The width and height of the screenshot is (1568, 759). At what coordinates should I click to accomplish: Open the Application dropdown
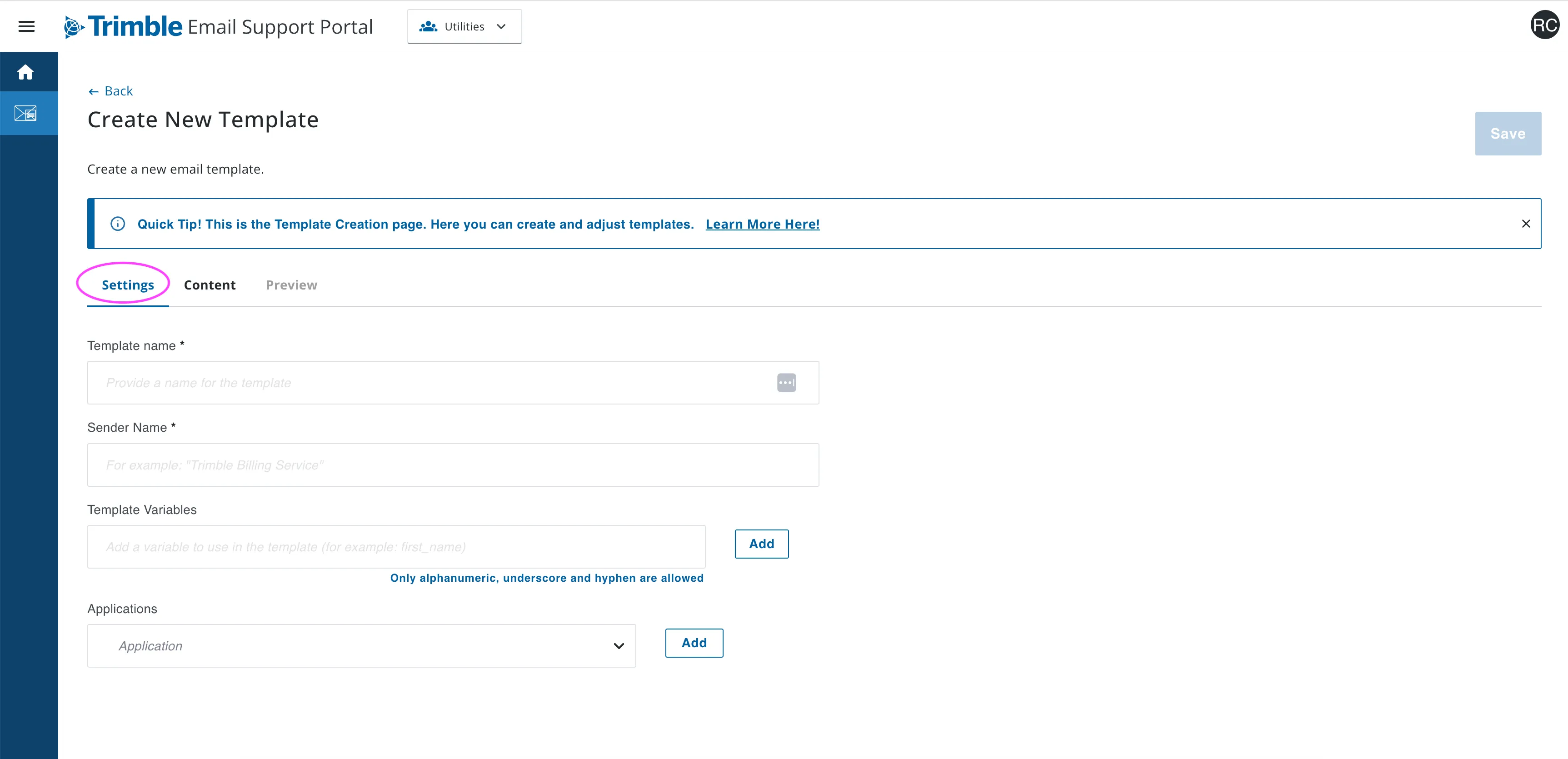click(362, 646)
